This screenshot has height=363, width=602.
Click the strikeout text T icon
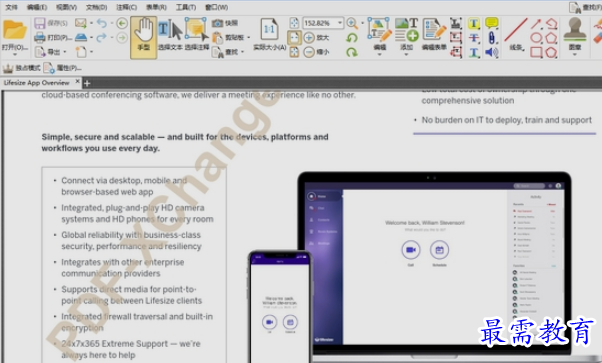click(474, 38)
